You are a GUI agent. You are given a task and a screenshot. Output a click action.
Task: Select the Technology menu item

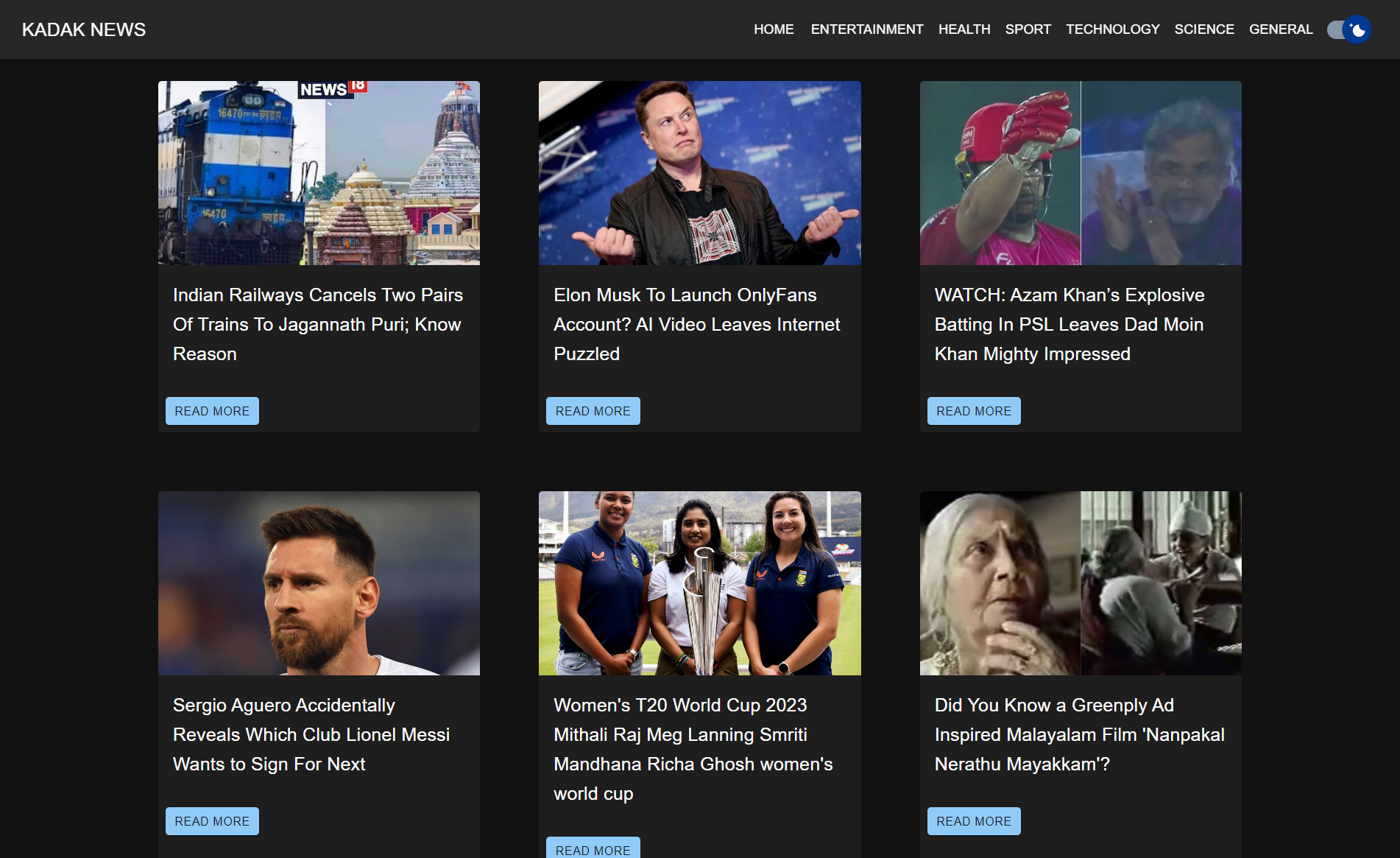(x=1112, y=29)
